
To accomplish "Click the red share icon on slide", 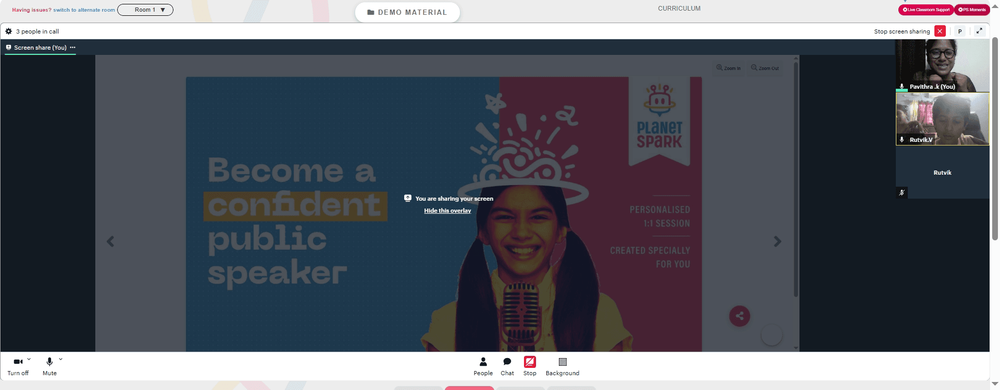I will click(x=740, y=316).
